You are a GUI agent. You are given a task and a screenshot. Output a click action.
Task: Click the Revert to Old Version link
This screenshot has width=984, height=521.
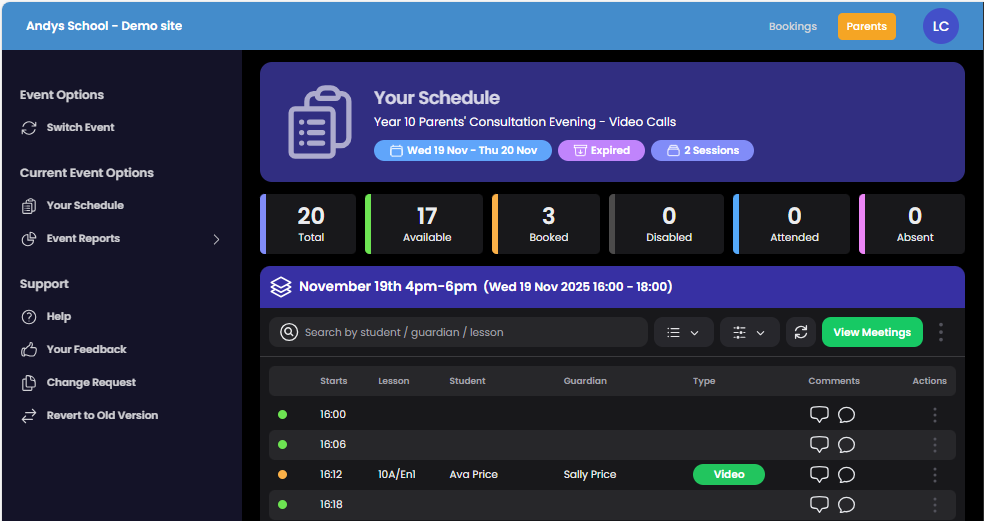[x=102, y=415]
